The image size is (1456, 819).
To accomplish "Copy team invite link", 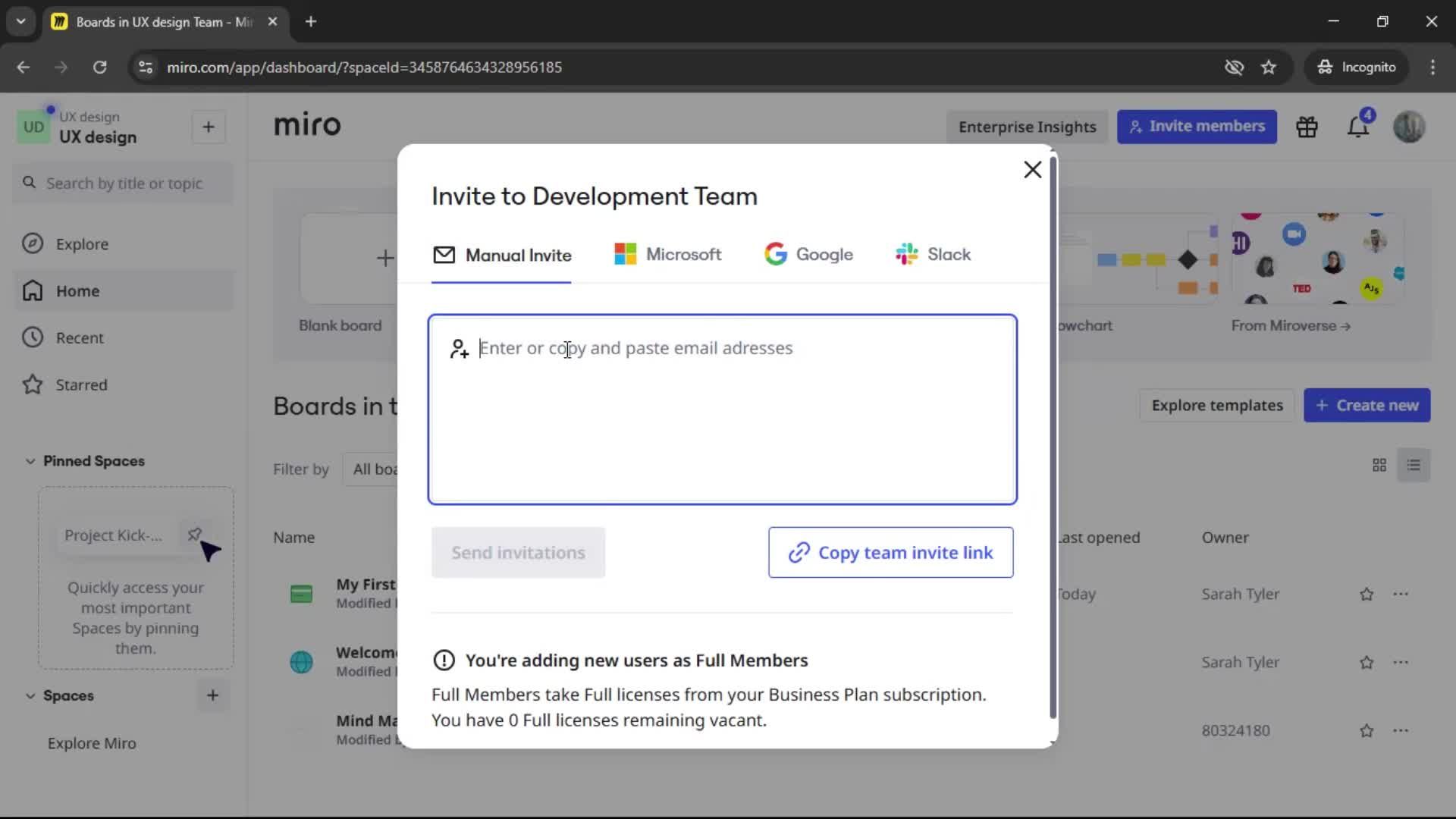I will point(890,553).
